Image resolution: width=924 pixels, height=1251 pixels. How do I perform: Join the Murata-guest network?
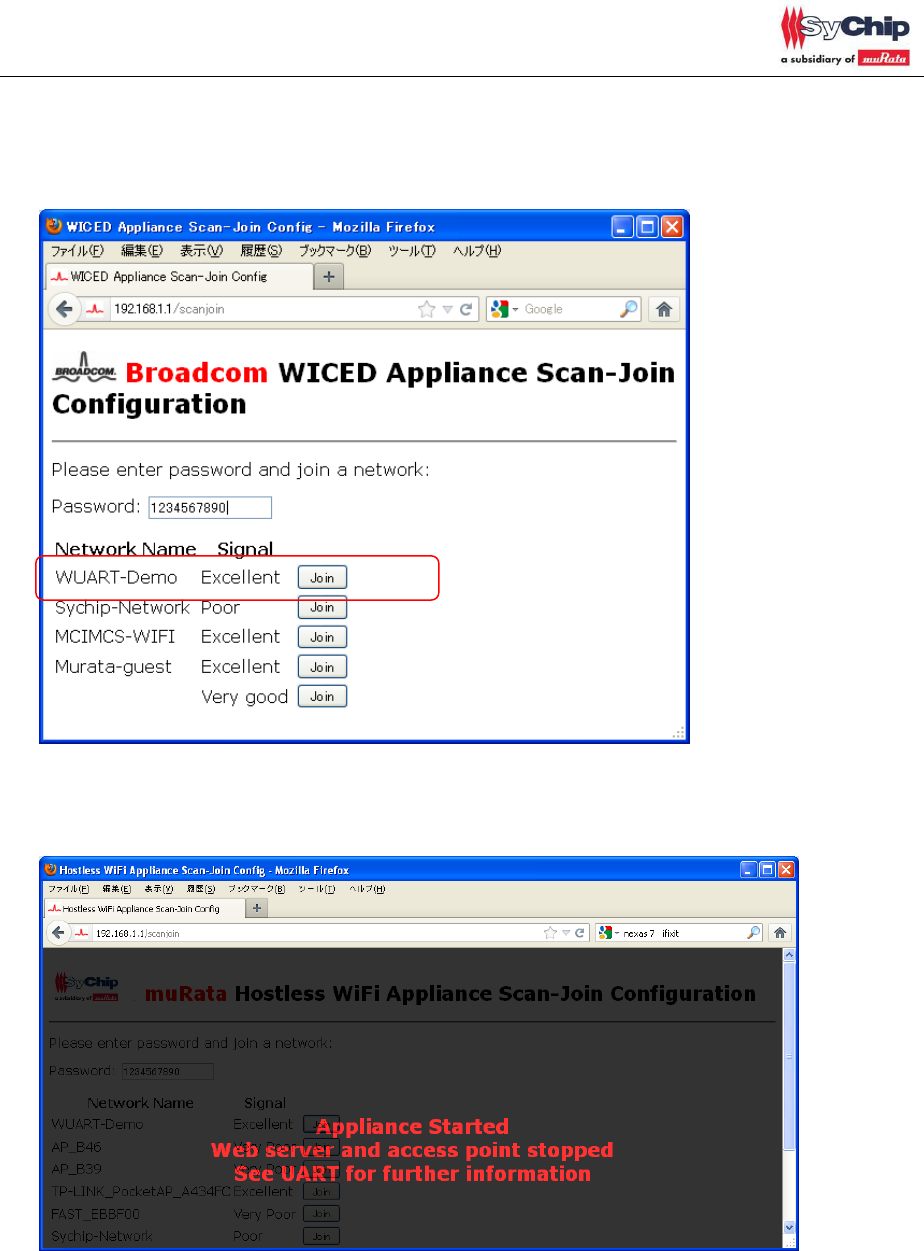tap(322, 667)
